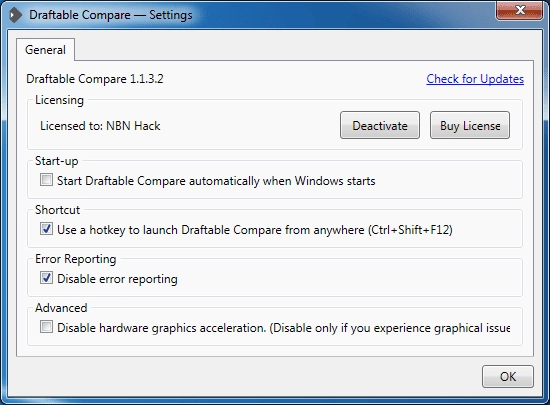550x405 pixels.
Task: Confirm settings with the OK button
Action: click(x=508, y=376)
